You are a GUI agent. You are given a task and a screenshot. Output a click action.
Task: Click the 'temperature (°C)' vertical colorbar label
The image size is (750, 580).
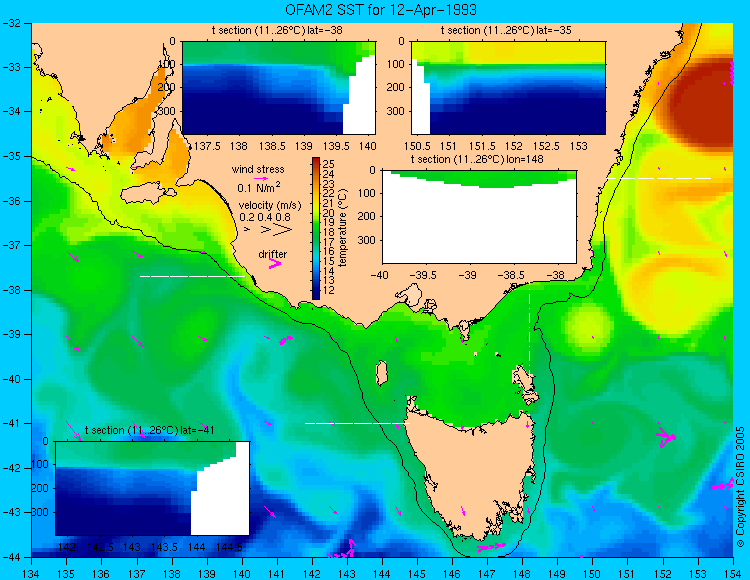343,228
